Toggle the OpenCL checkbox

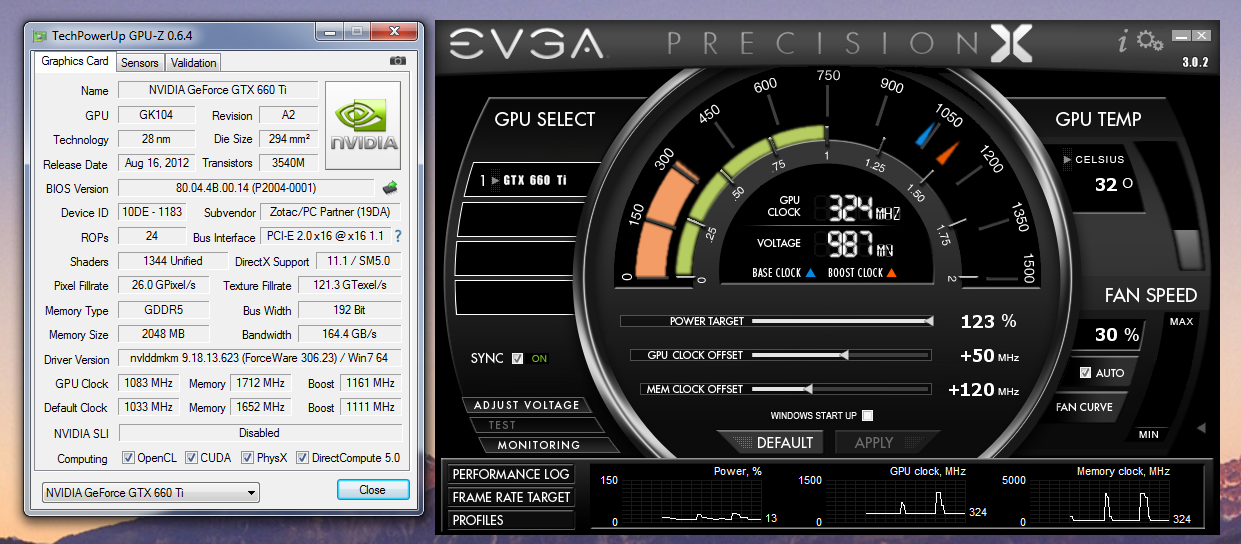coord(128,458)
